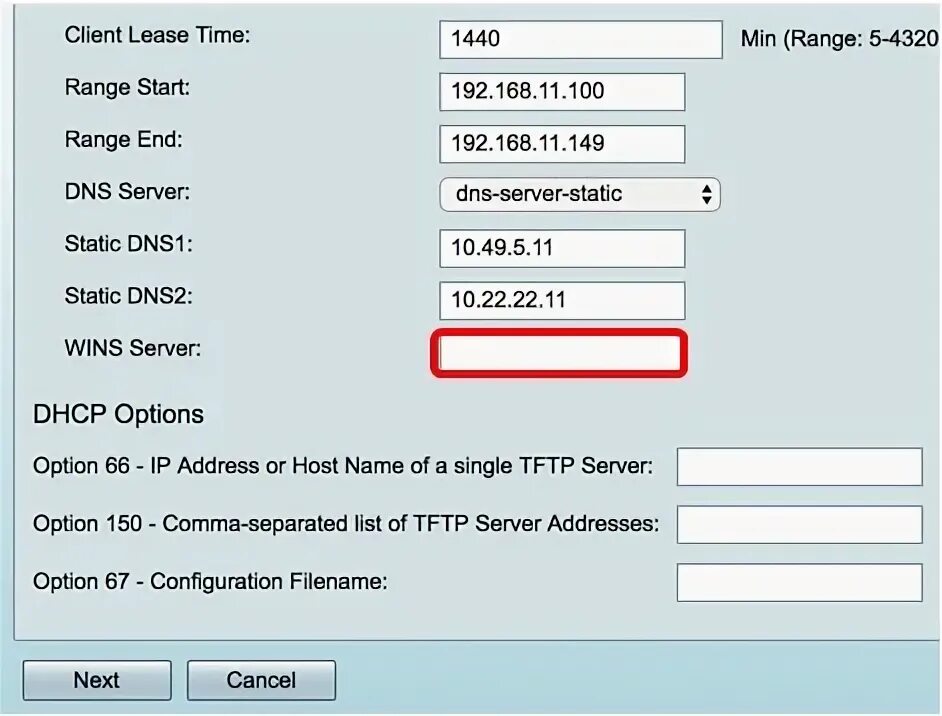Click the Range End label
The height and width of the screenshot is (716, 942).
click(124, 139)
